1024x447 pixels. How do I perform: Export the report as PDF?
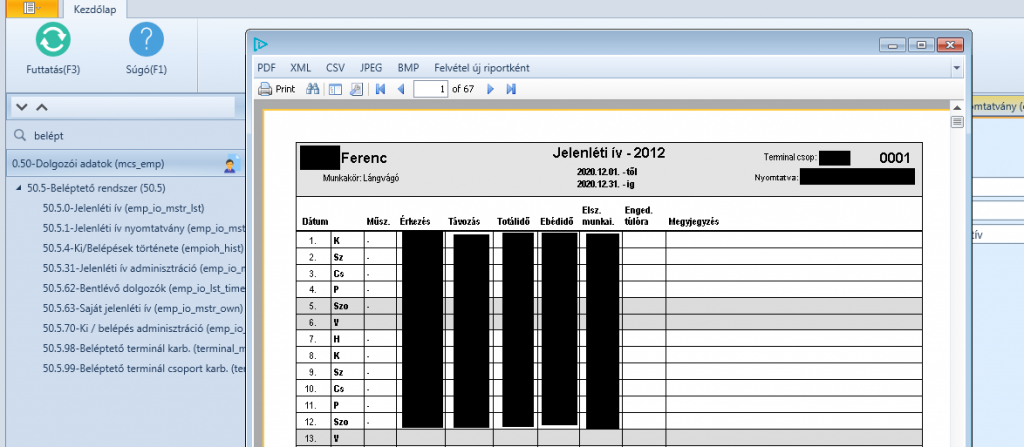tap(266, 68)
